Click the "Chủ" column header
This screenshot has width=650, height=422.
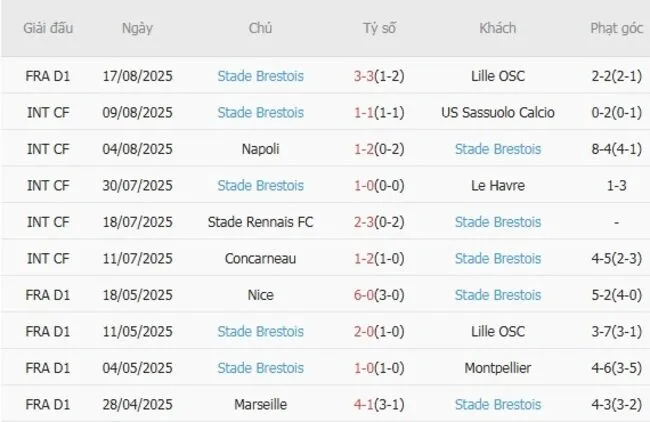260,28
